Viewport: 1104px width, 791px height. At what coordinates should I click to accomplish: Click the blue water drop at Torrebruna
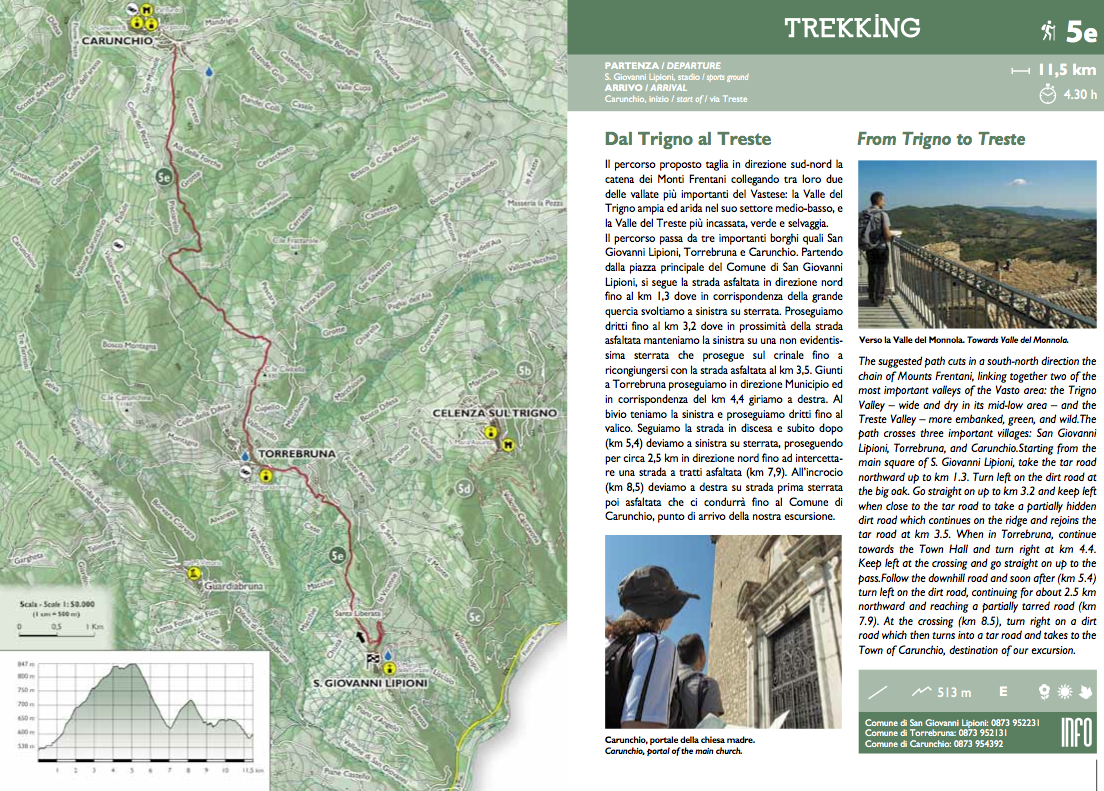(245, 457)
